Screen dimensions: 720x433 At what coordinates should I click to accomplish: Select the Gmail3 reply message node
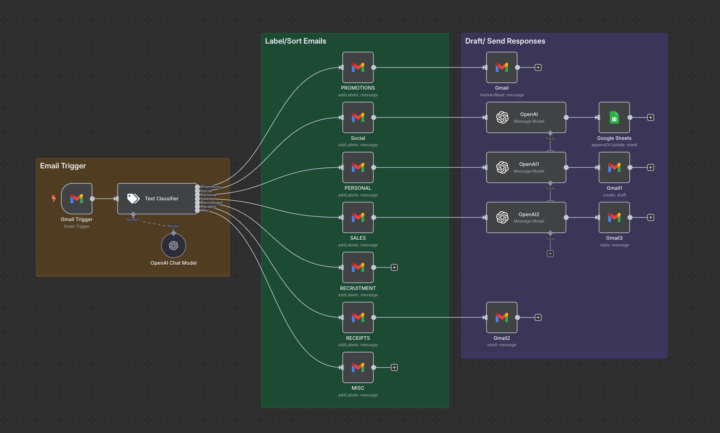(x=614, y=218)
